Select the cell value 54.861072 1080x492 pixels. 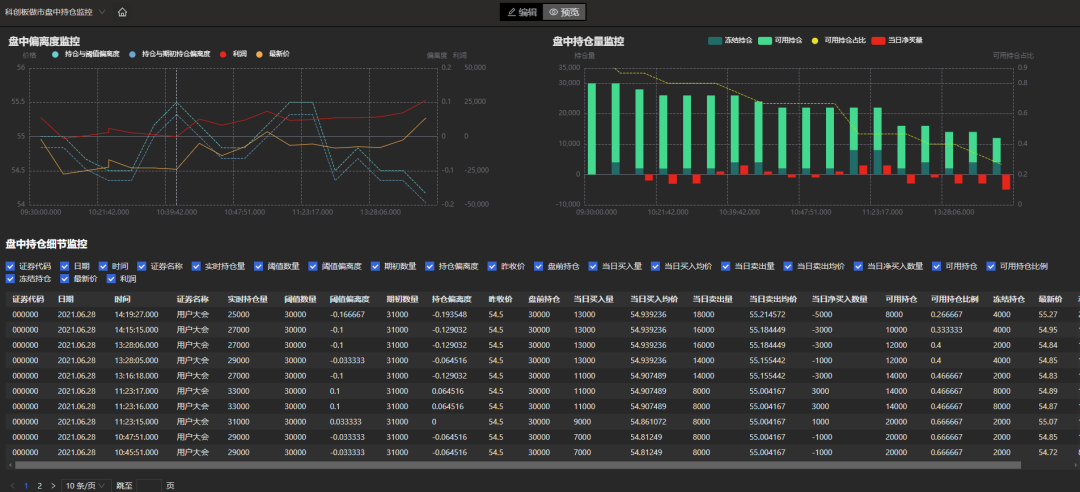pos(648,422)
